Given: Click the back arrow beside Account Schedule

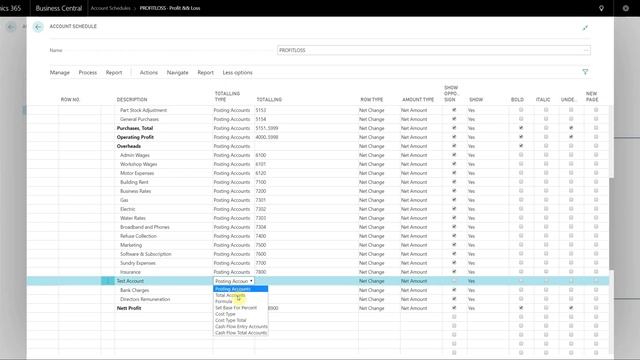Looking at the screenshot, I should click(x=38, y=27).
